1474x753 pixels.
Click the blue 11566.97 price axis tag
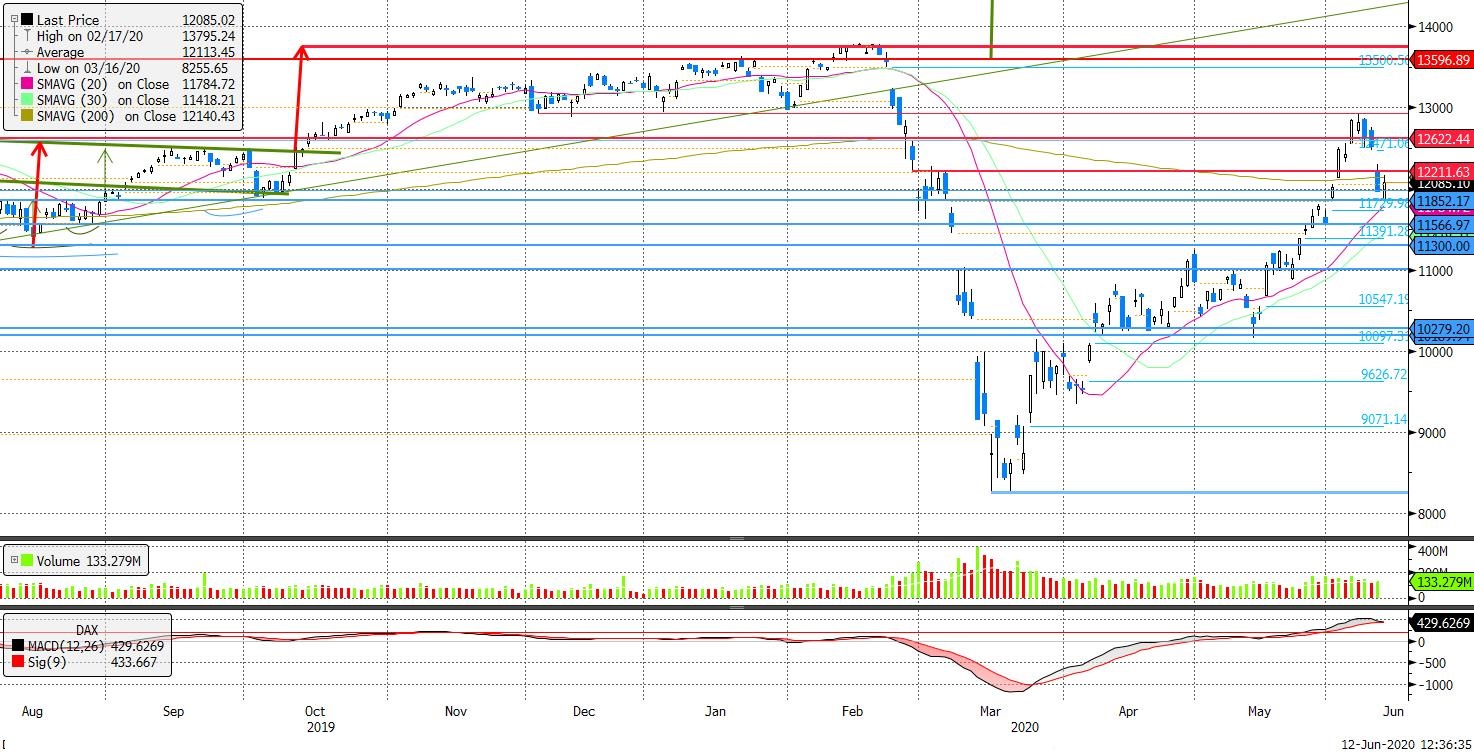1441,227
